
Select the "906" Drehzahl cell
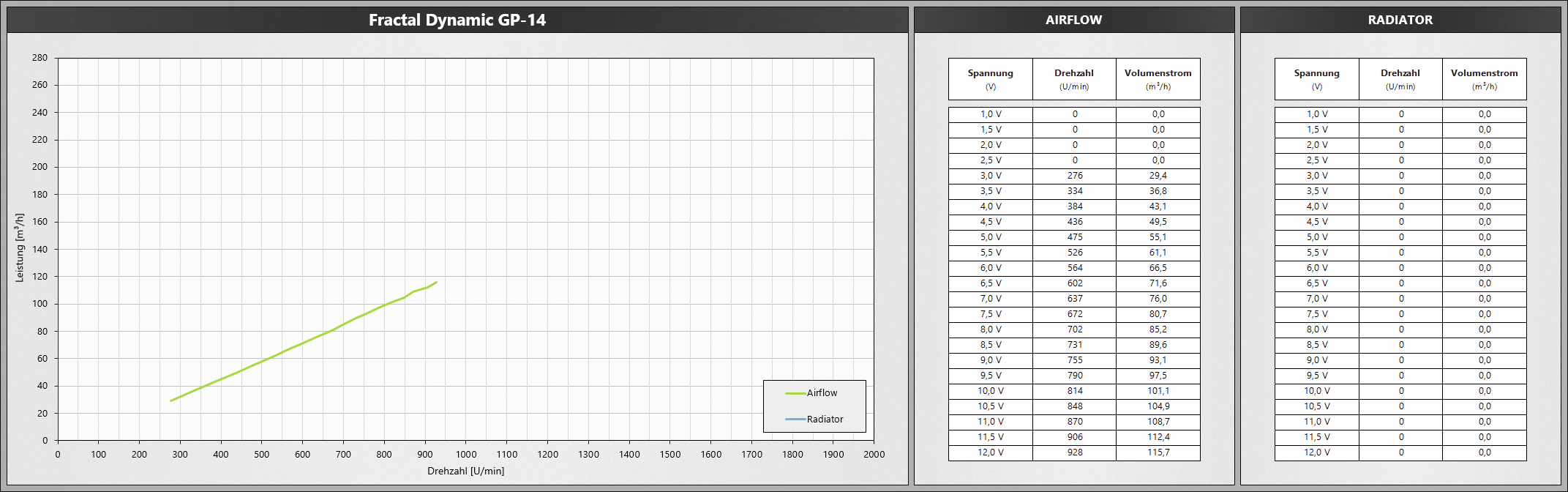[x=1074, y=437]
